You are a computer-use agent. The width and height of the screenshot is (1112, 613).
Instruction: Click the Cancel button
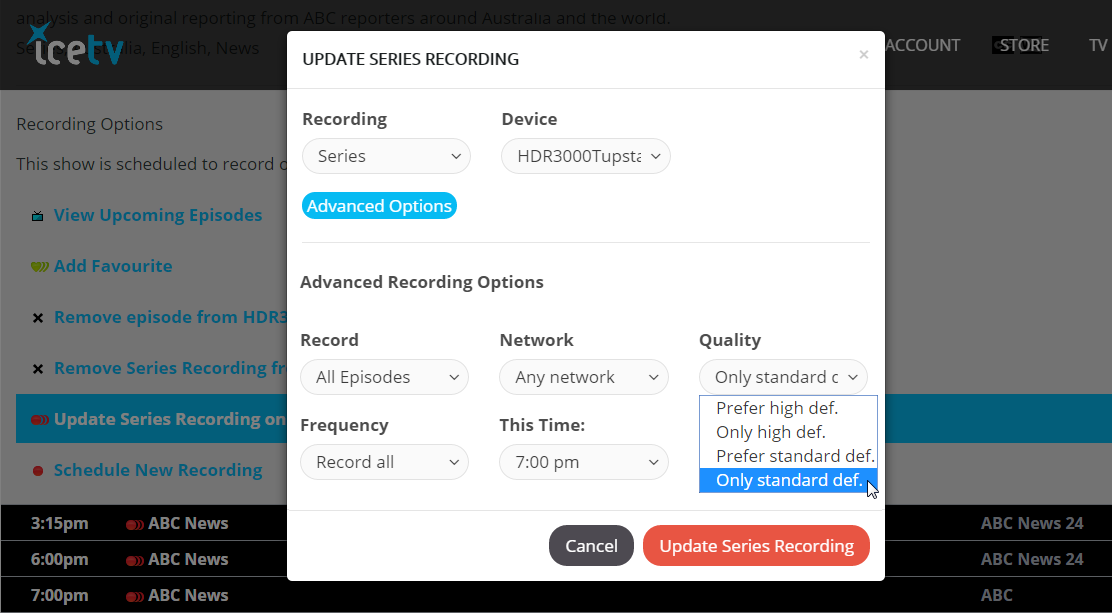click(591, 546)
